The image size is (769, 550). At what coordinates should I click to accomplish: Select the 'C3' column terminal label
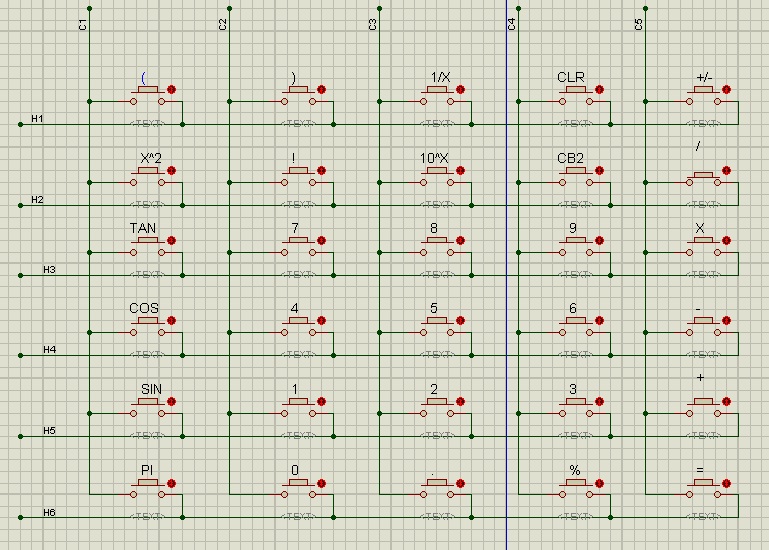(372, 25)
